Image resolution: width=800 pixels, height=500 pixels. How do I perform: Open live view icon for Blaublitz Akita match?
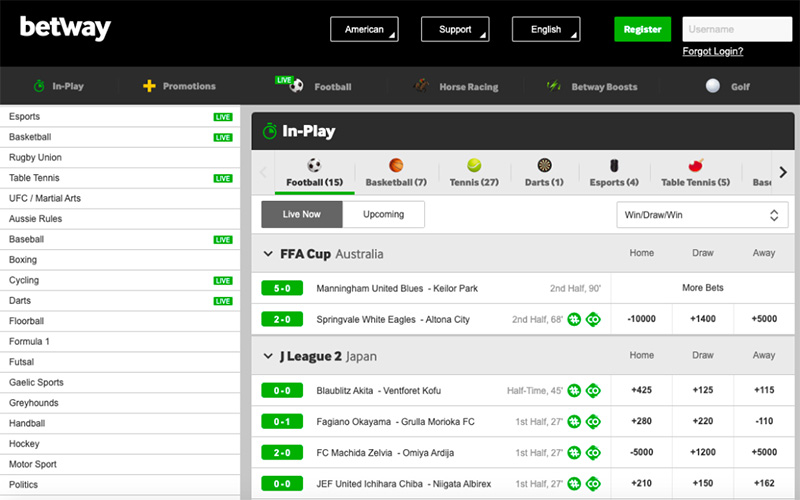[593, 391]
